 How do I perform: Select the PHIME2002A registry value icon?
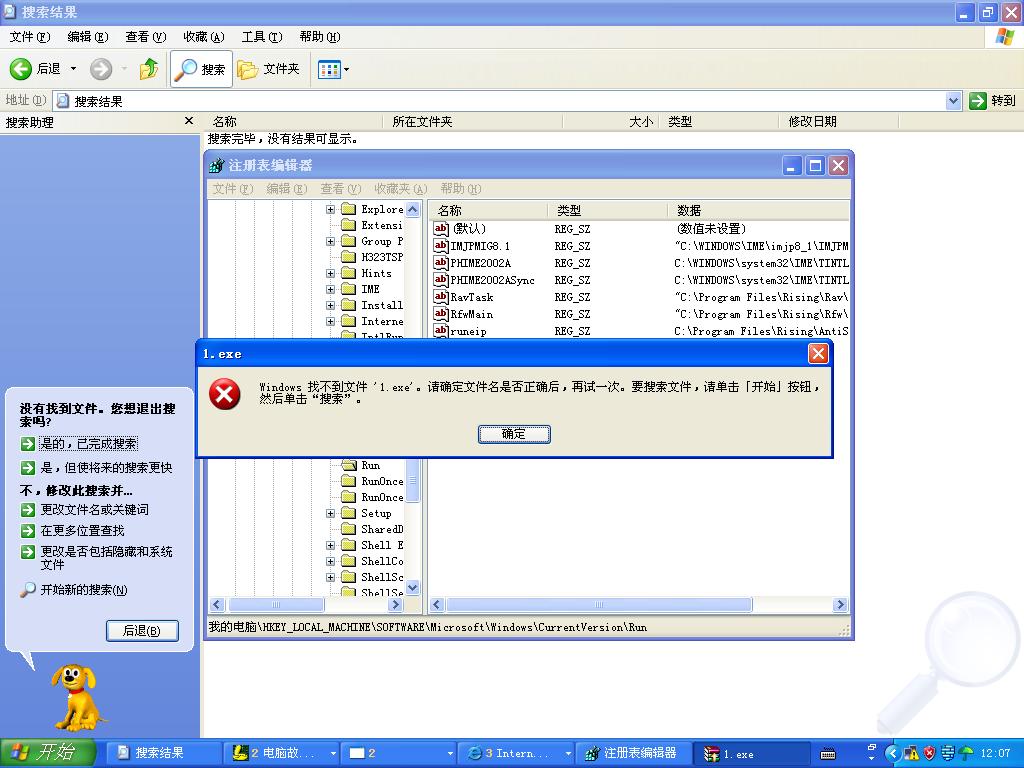[x=441, y=263]
